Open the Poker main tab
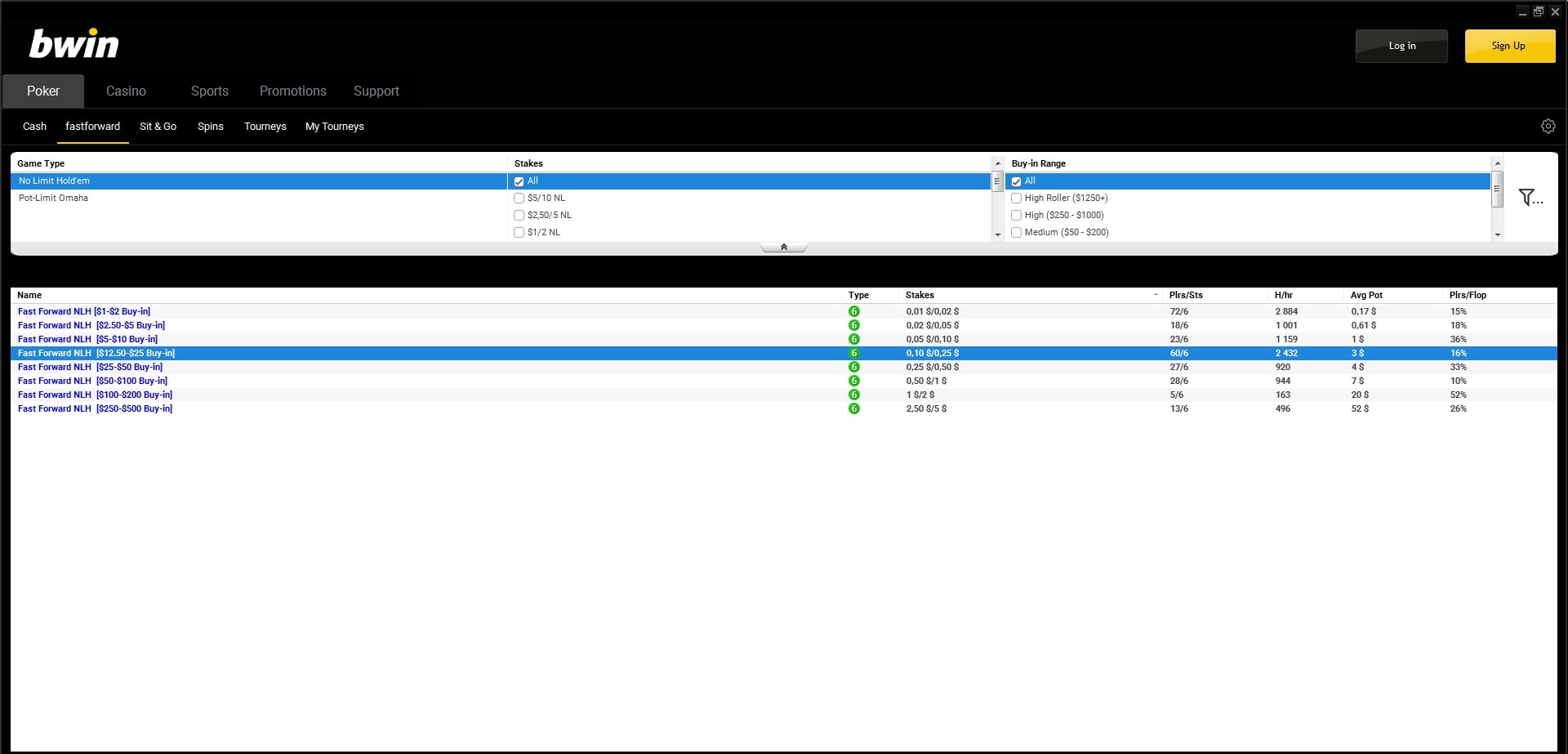Image resolution: width=1568 pixels, height=754 pixels. click(43, 91)
